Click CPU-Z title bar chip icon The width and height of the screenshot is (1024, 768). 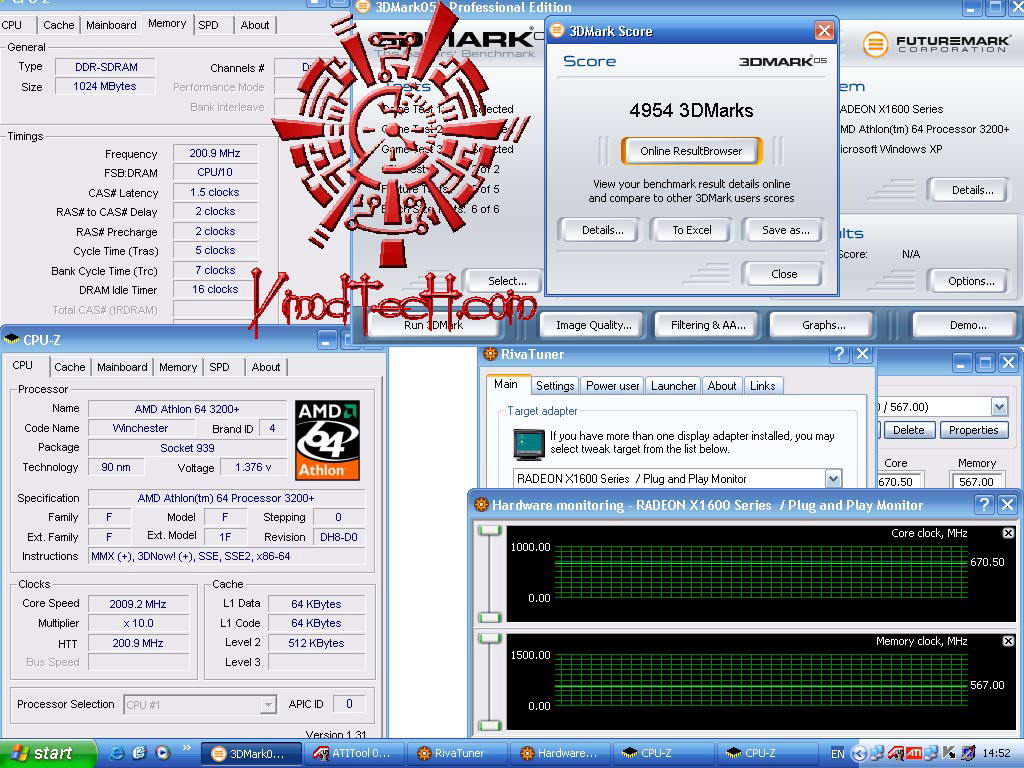pyautogui.click(x=12, y=339)
